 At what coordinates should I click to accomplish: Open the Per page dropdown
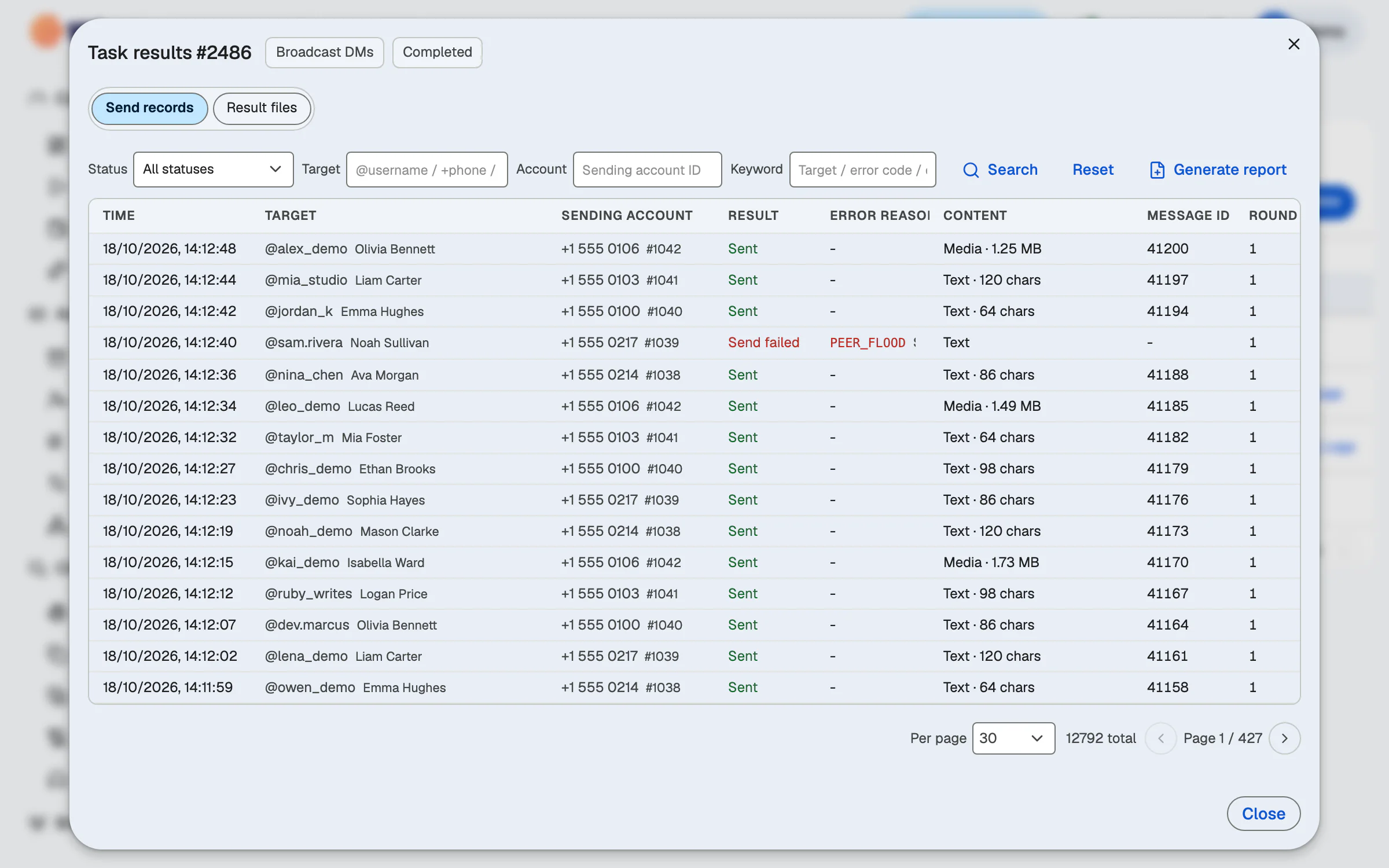(x=1013, y=738)
